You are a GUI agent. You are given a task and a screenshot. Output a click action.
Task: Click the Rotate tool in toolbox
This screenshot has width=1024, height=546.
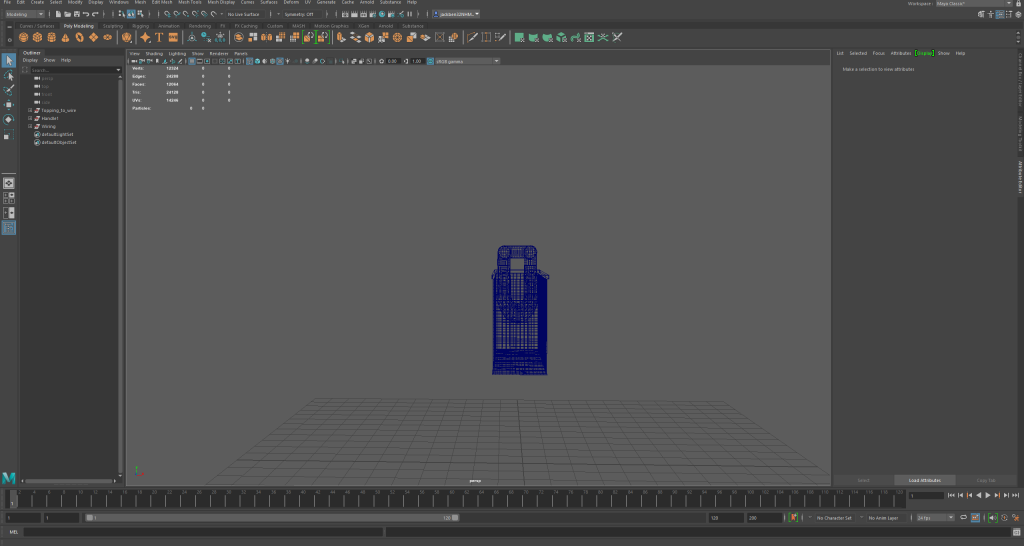[x=8, y=119]
